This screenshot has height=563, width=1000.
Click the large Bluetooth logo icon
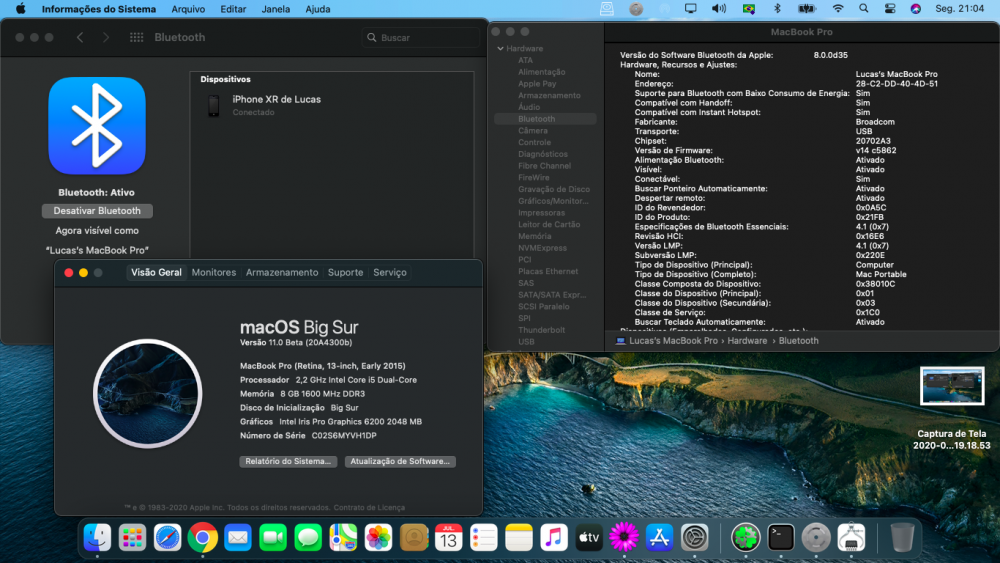tap(97, 126)
